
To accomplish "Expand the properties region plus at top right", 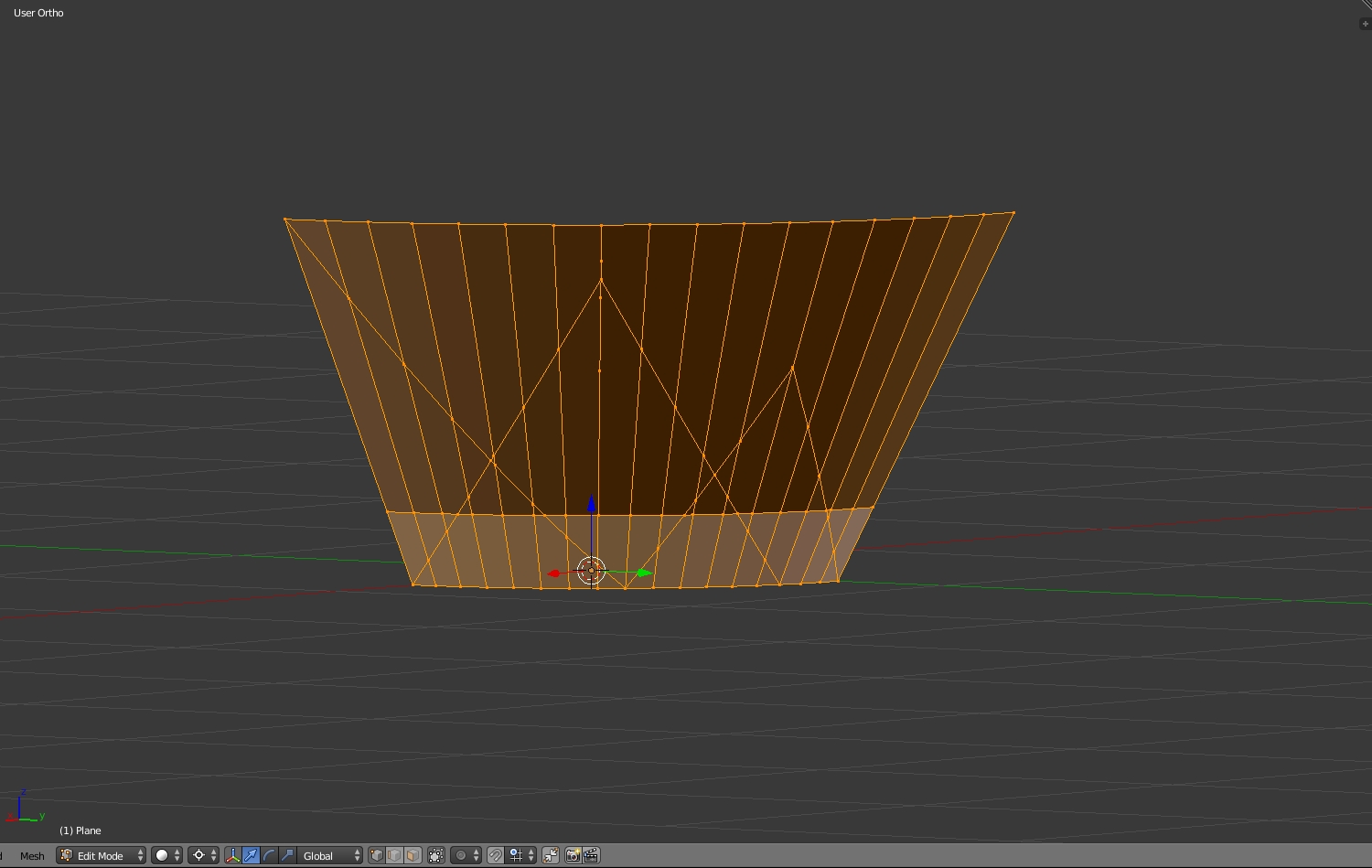I will click(1365, 24).
